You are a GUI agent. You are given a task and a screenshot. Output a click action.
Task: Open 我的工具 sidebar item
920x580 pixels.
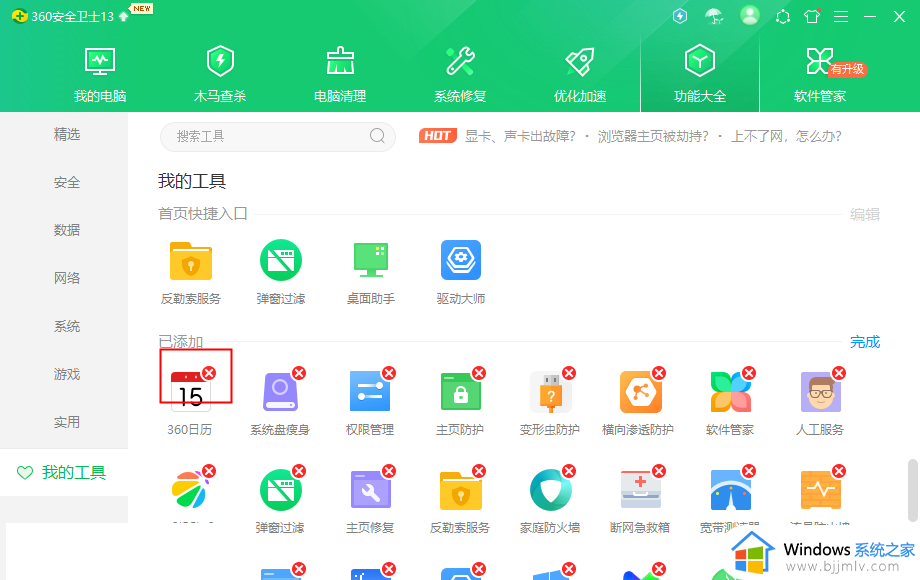coord(64,472)
